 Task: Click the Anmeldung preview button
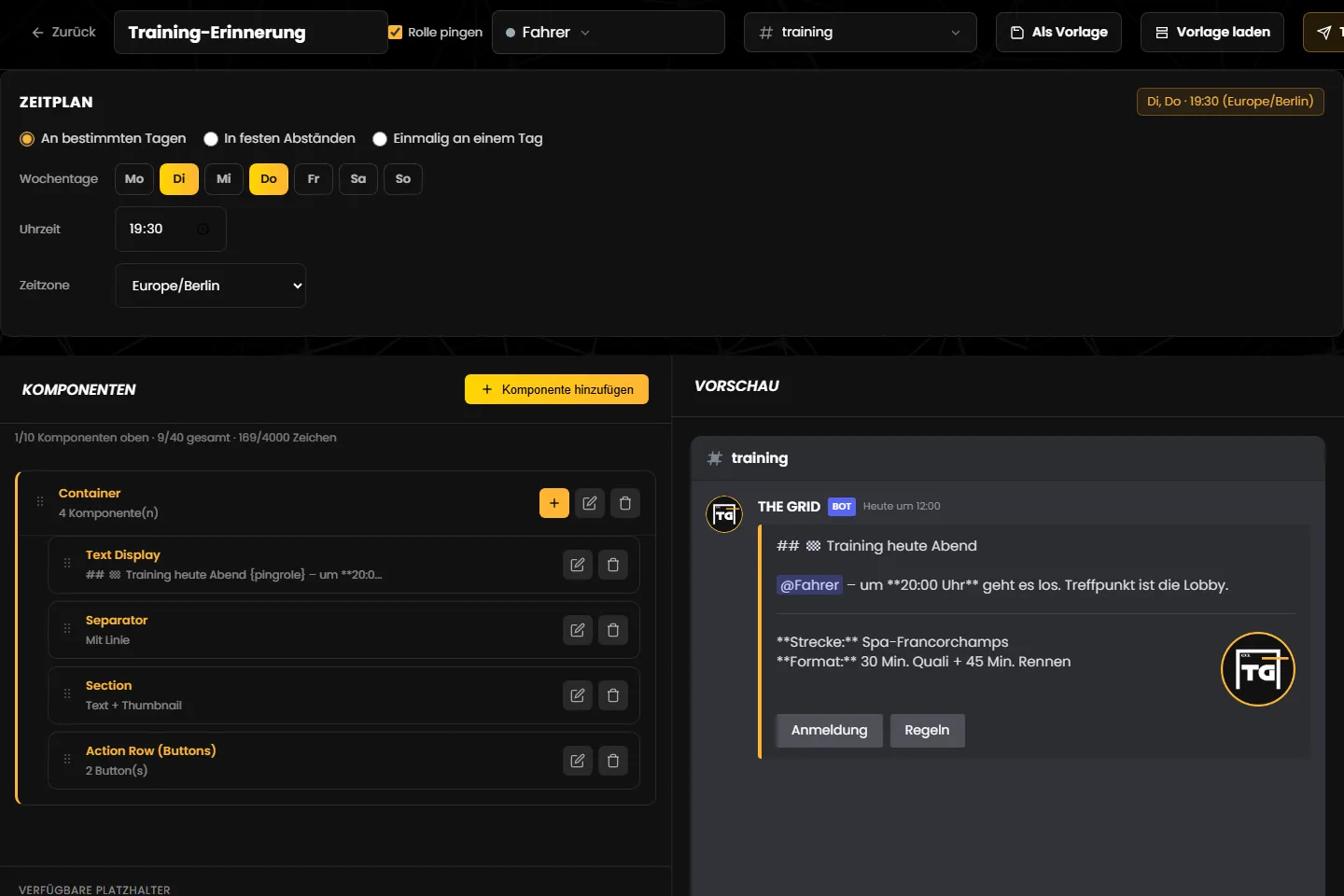click(830, 730)
